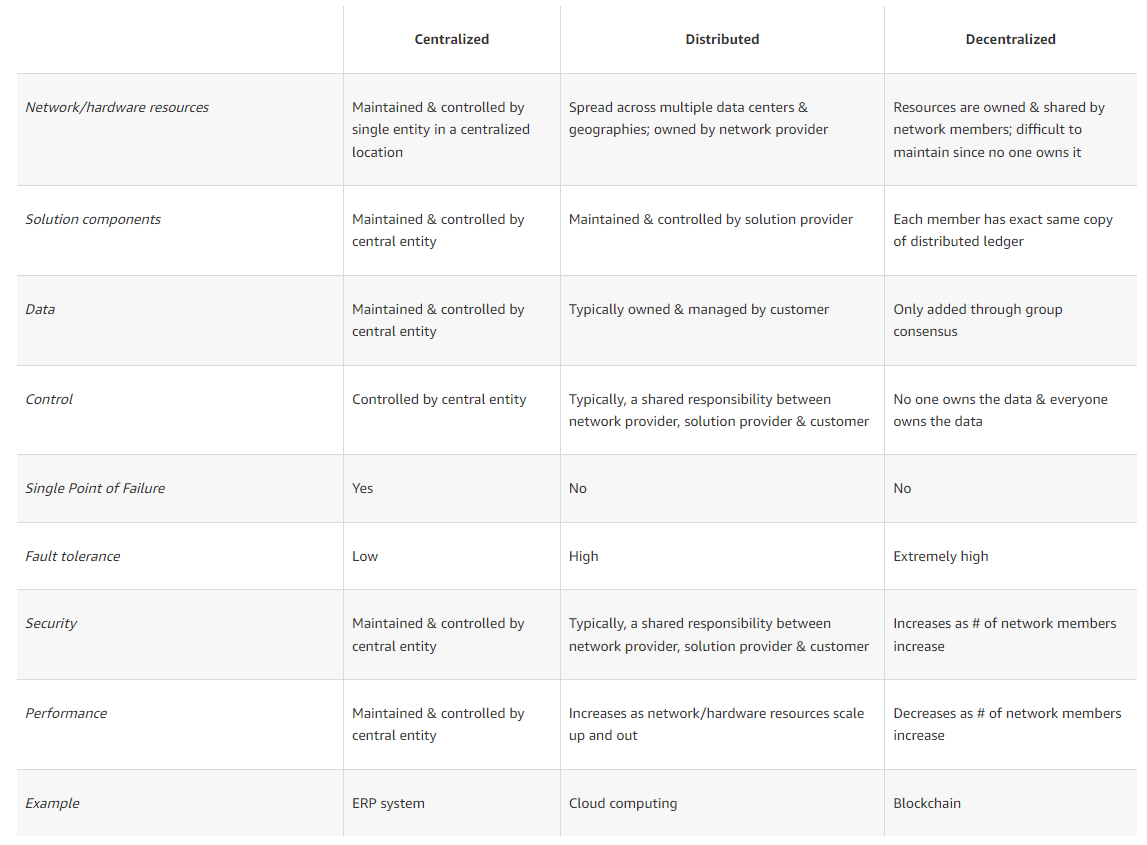Click the Fault tolerance row label
This screenshot has height=845, width=1147.
coord(72,556)
